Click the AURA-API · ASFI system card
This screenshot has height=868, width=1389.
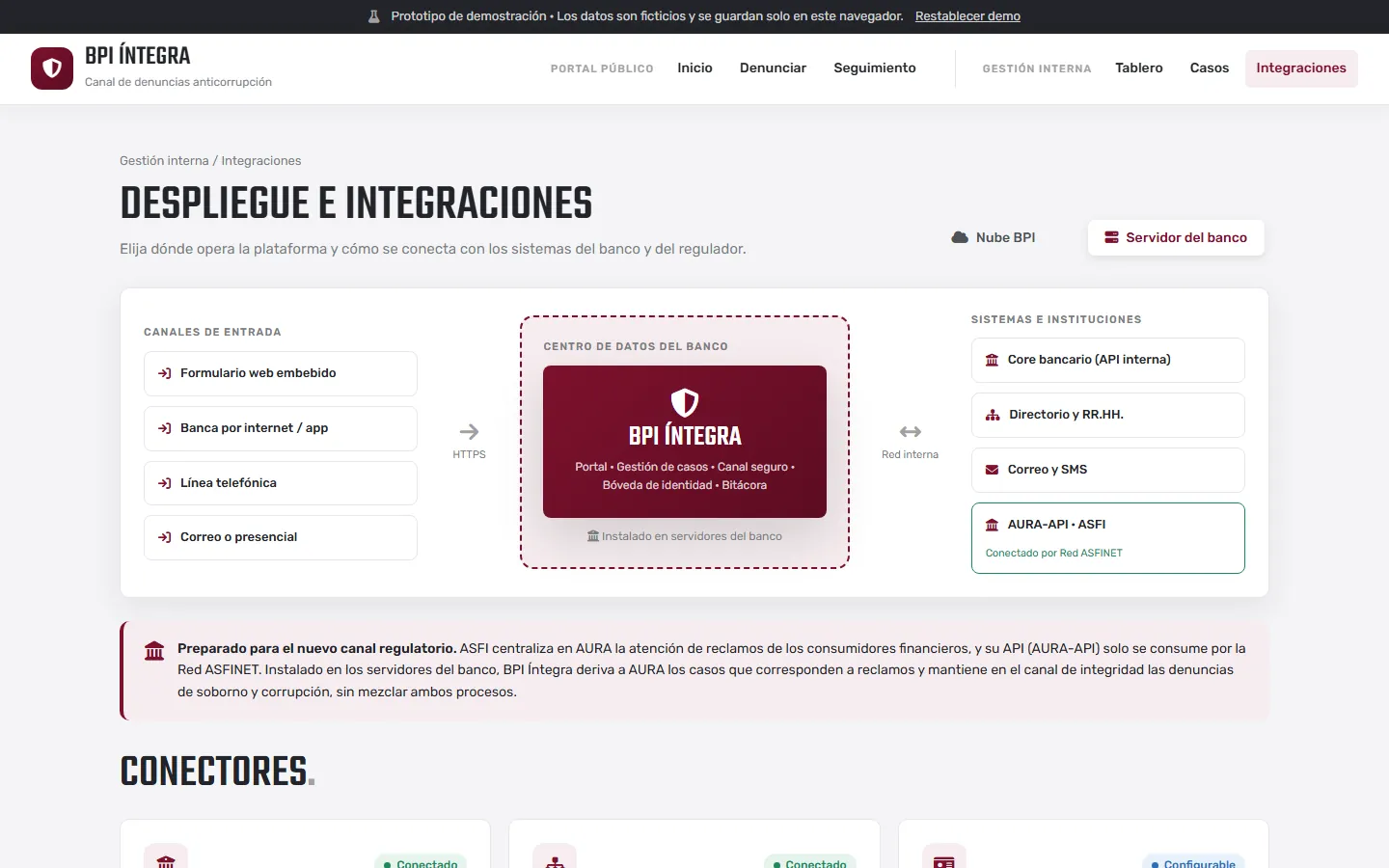point(1108,538)
